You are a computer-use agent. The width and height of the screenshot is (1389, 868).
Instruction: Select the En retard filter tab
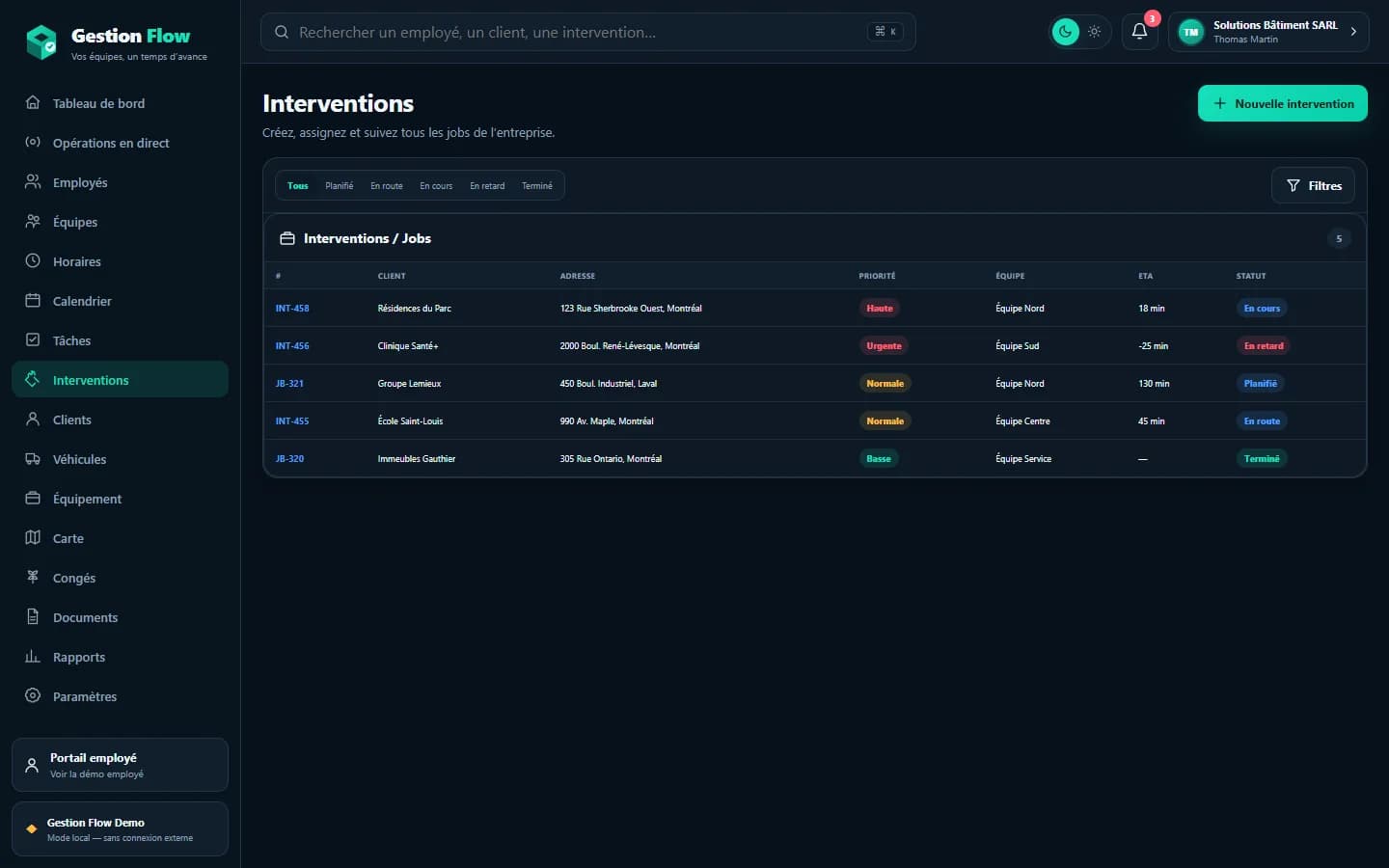[487, 185]
